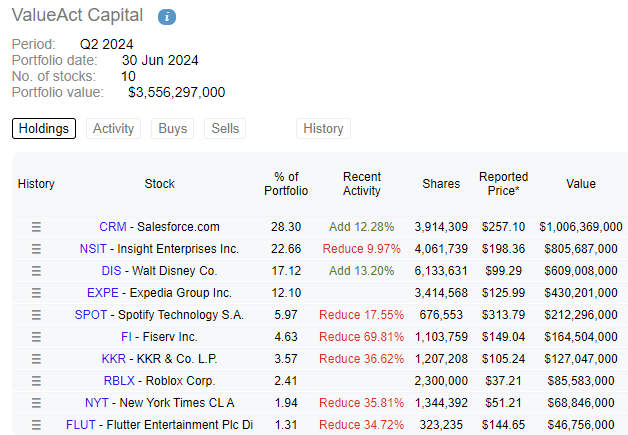This screenshot has width=628, height=435.
Task: Open the CRM ticker link
Action: click(113, 227)
